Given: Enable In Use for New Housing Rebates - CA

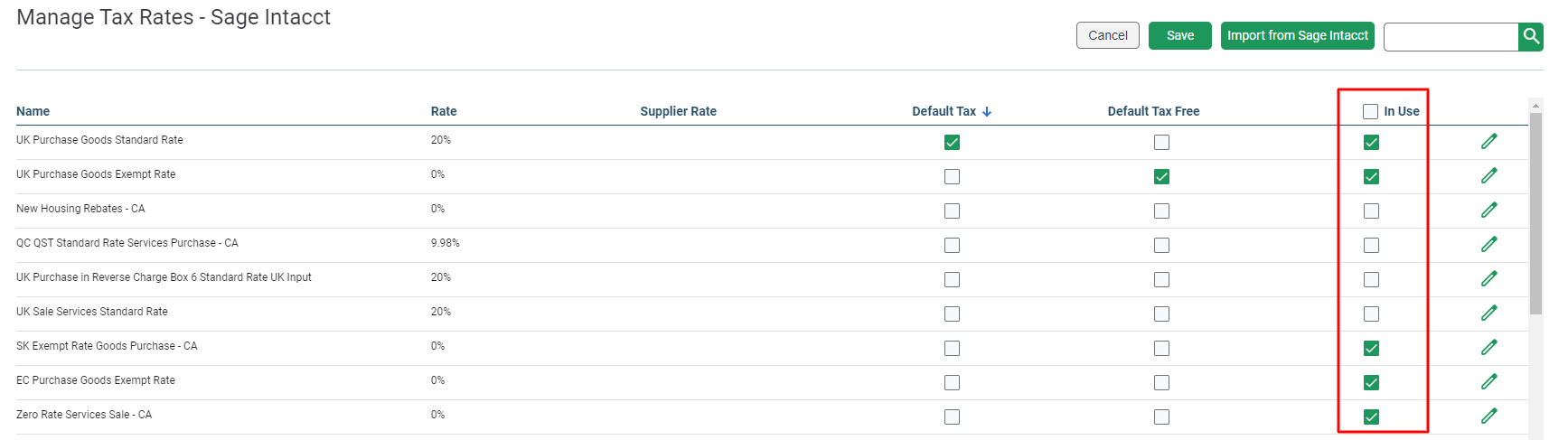Looking at the screenshot, I should coord(1371,211).
